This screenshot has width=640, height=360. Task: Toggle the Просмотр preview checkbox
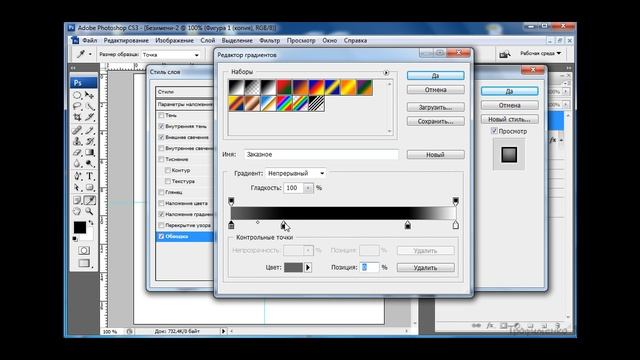tap(494, 131)
